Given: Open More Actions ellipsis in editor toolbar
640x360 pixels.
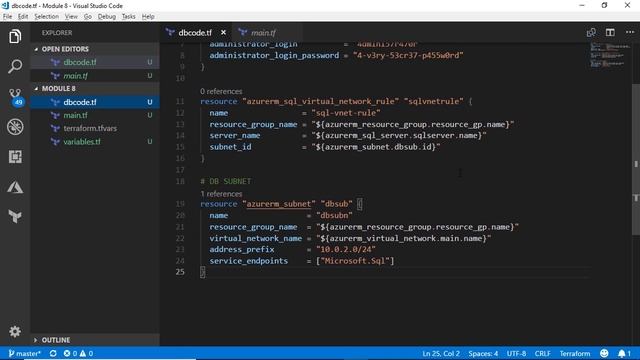Looking at the screenshot, I should [x=630, y=32].
